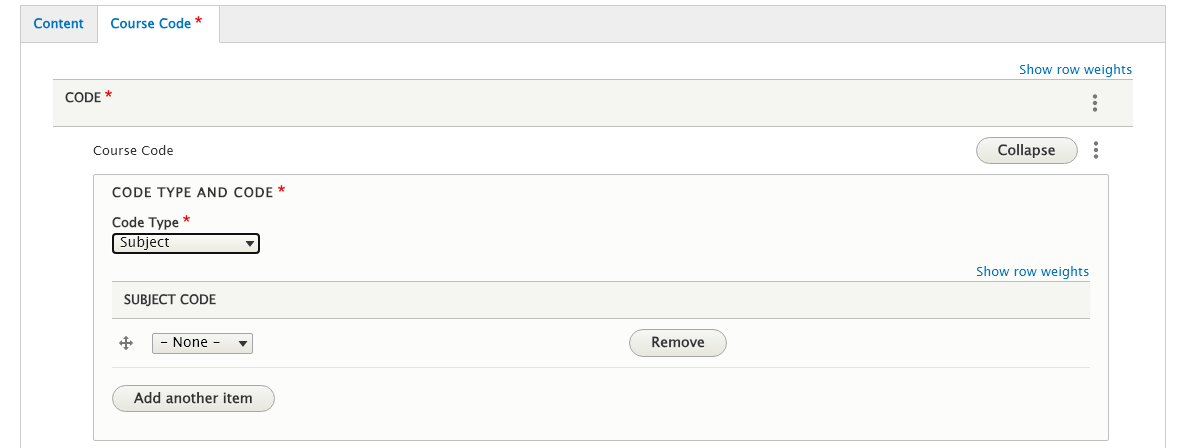Collapse the Course Code paragraph

pyautogui.click(x=1026, y=150)
